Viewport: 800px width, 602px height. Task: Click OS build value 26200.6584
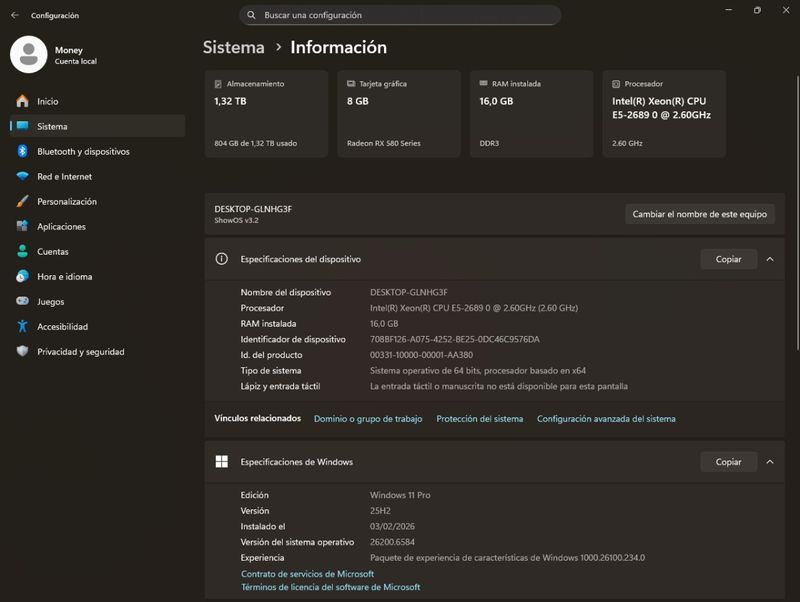[x=392, y=542]
